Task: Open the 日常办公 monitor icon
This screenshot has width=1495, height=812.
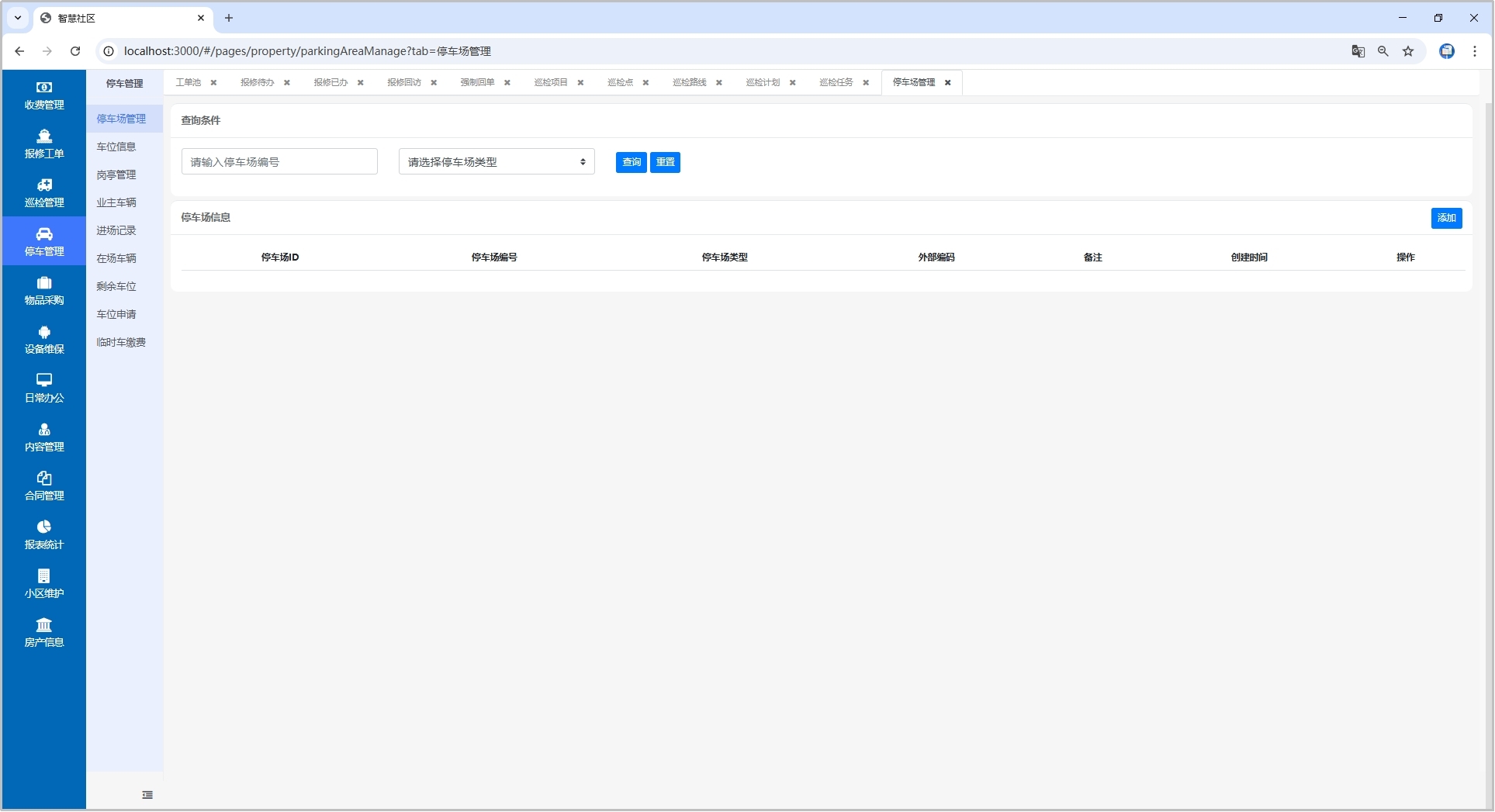Action: pyautogui.click(x=44, y=380)
